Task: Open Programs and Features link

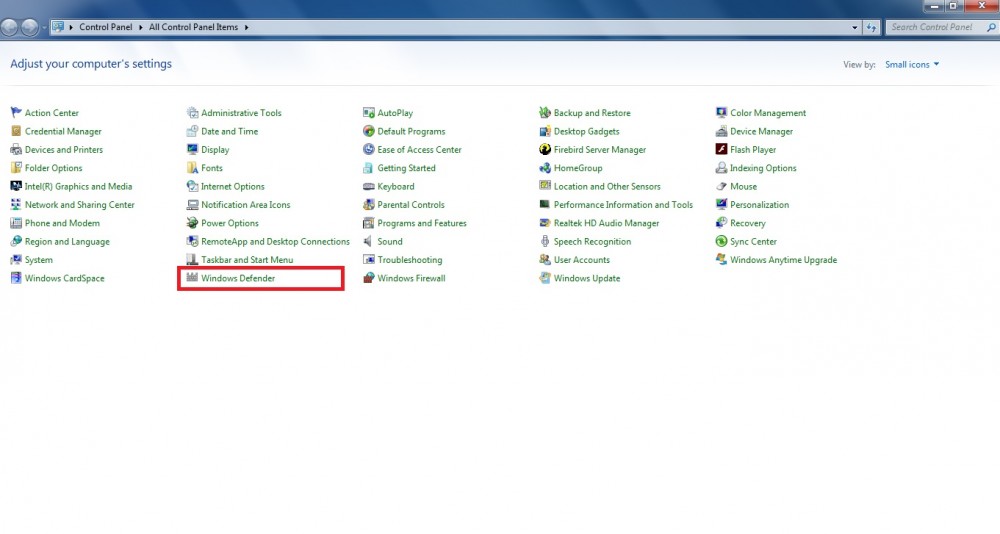Action: [422, 223]
